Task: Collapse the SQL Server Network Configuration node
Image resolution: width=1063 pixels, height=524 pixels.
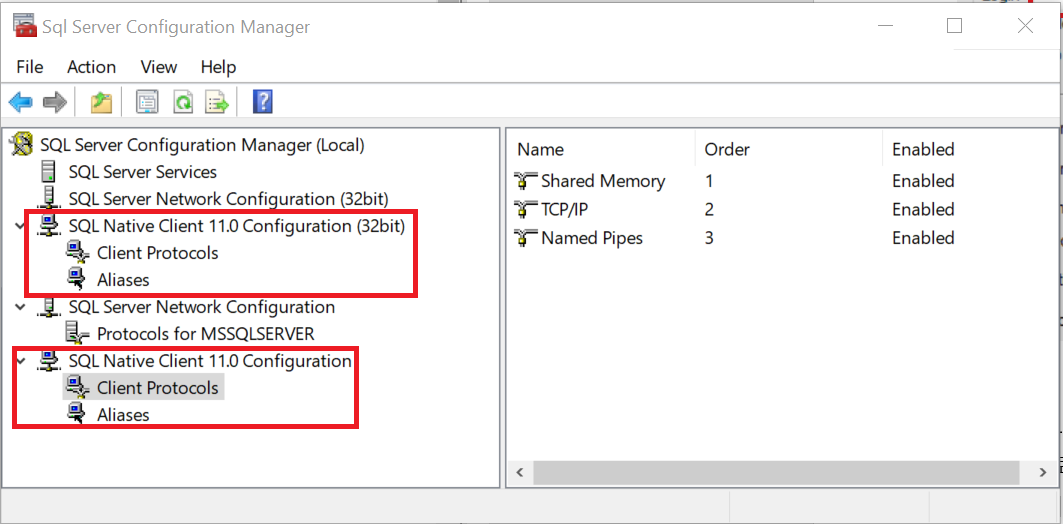Action: [x=22, y=307]
